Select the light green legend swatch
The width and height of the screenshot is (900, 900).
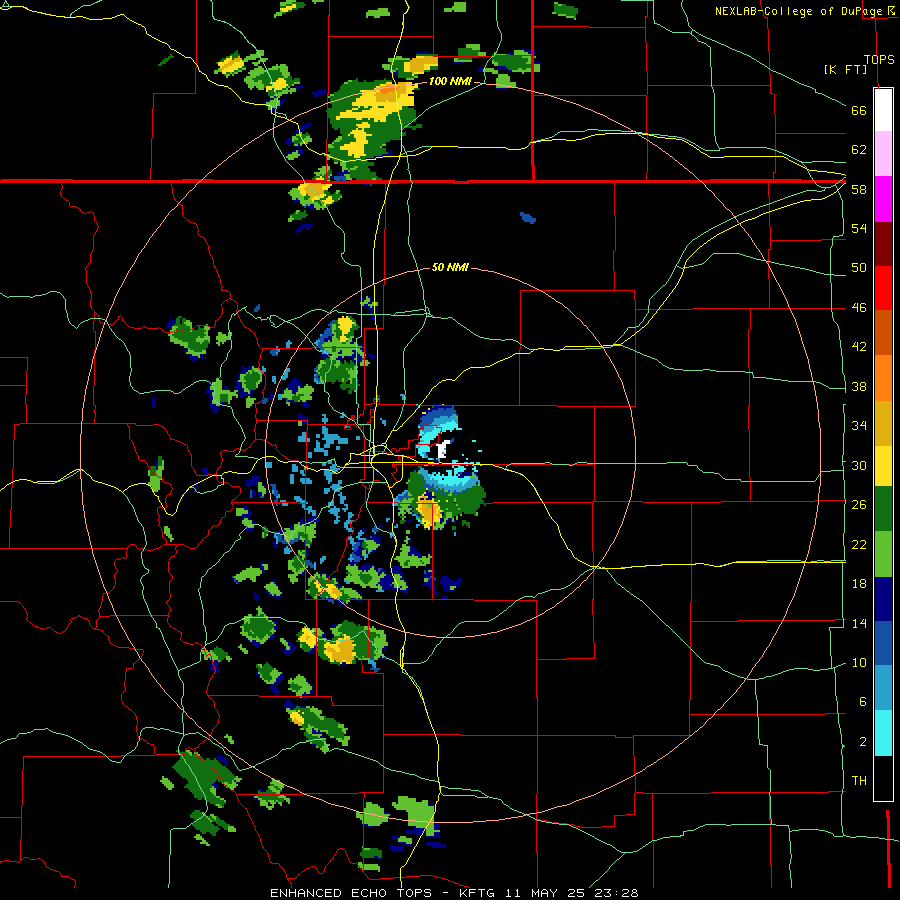click(x=883, y=554)
